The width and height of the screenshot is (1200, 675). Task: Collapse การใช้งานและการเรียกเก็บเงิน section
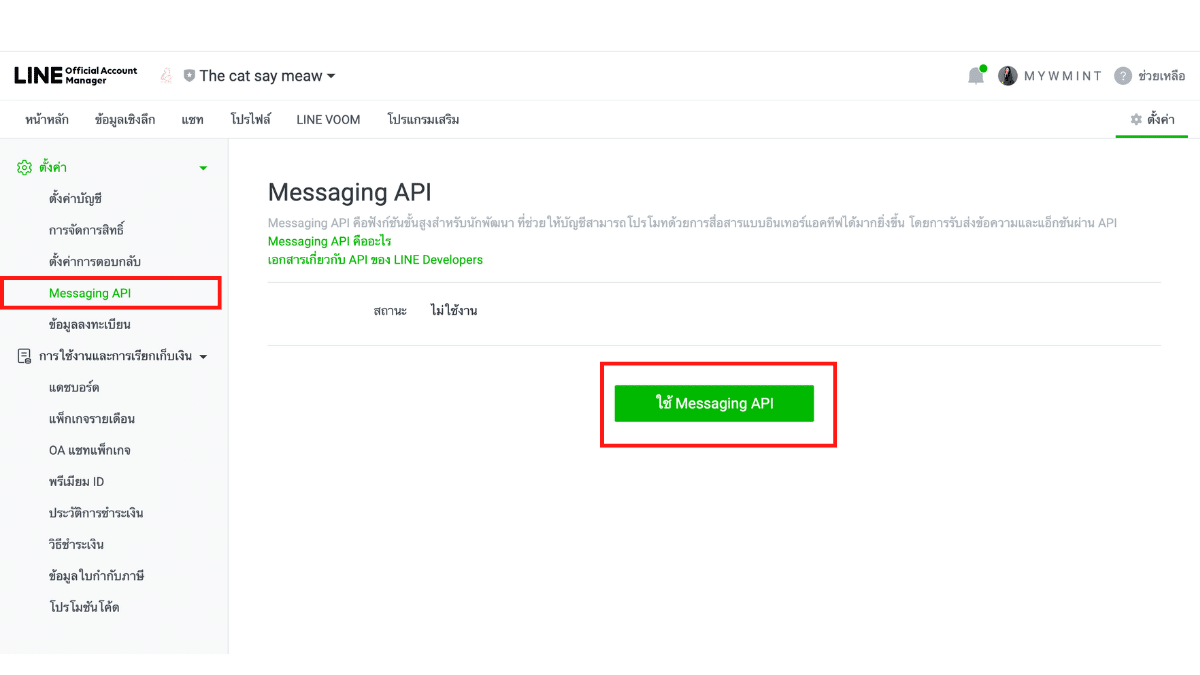(204, 356)
